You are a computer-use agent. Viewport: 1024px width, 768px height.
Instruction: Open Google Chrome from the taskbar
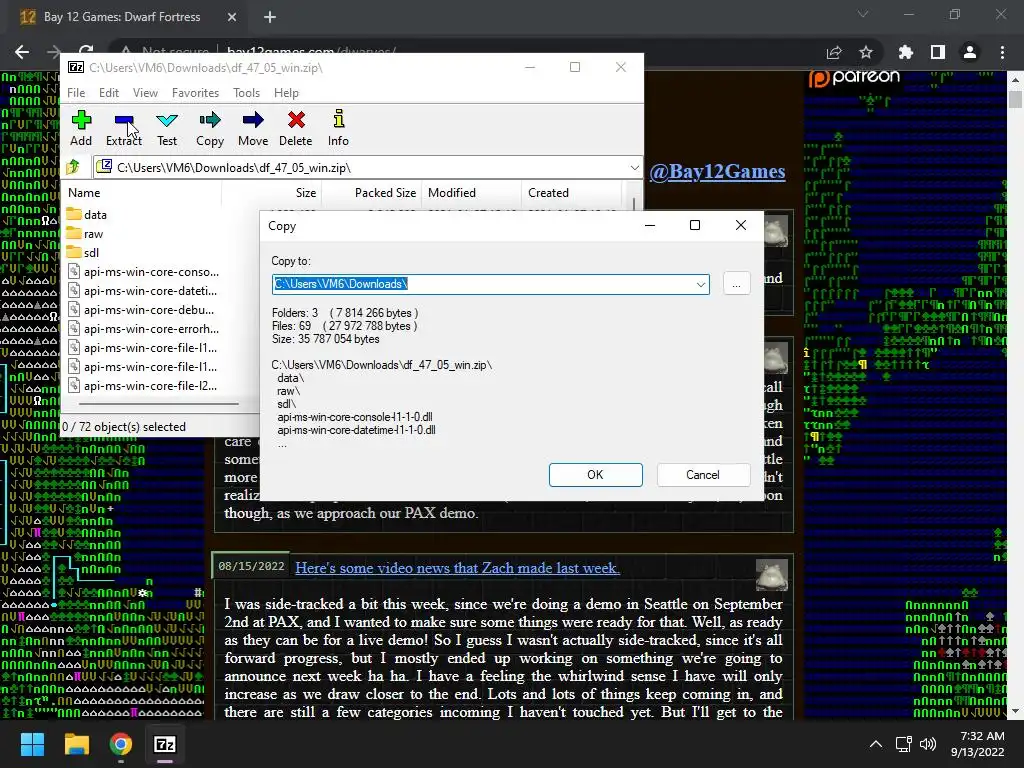tap(121, 744)
